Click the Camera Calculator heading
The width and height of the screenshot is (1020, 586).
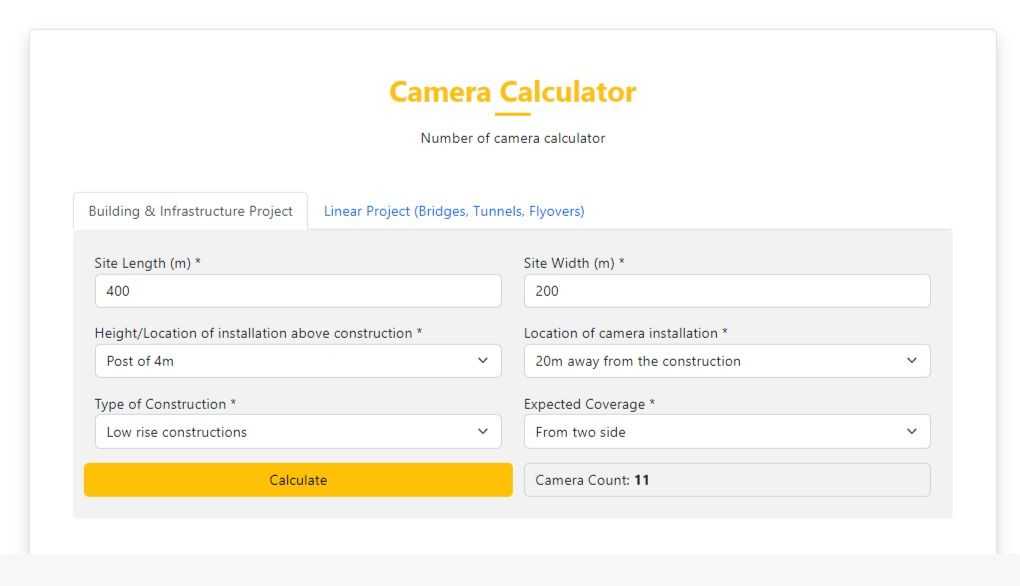tap(512, 92)
